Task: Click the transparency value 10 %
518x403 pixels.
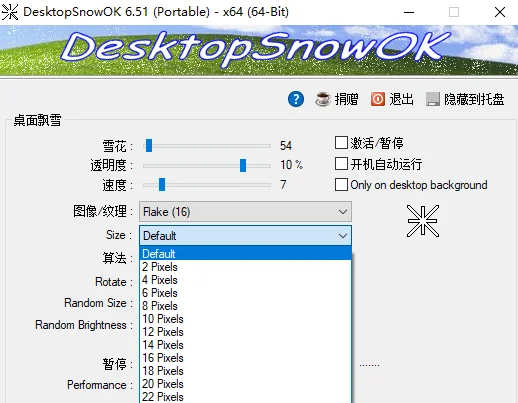Action: [x=291, y=165]
